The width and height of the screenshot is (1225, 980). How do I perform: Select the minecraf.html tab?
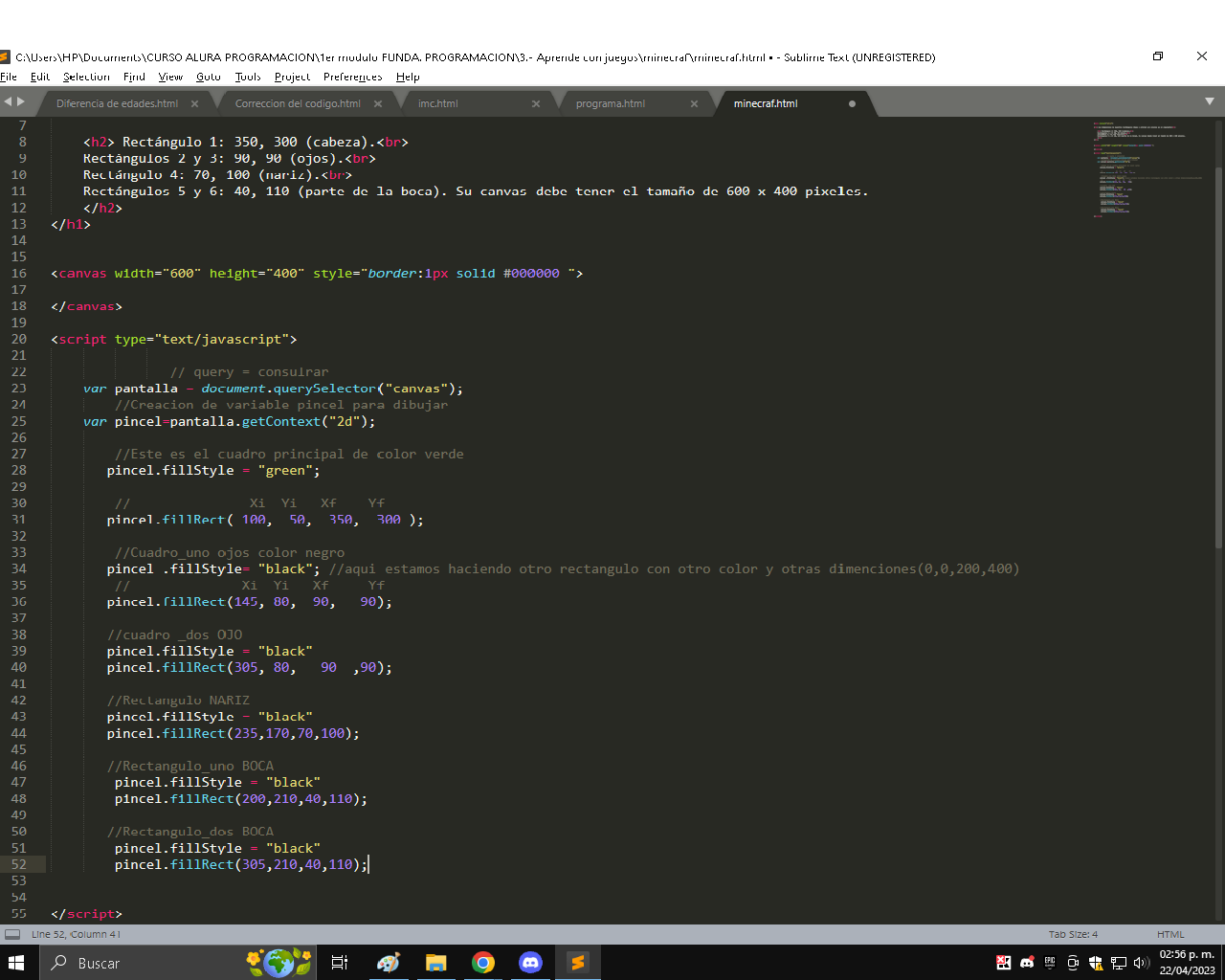point(766,103)
